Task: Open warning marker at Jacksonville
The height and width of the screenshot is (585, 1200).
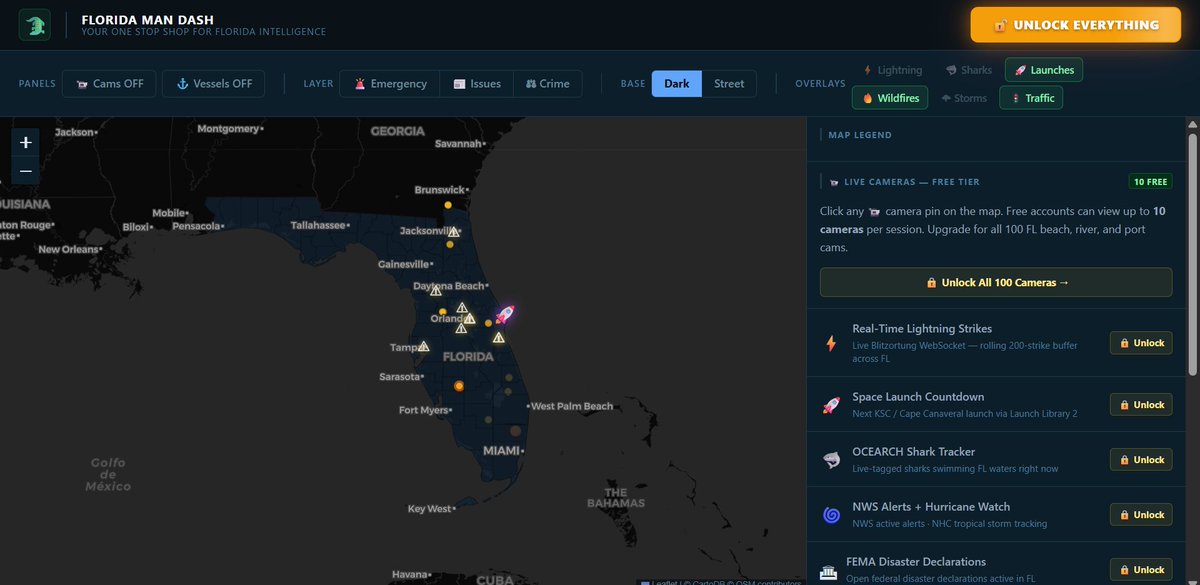Action: (453, 232)
